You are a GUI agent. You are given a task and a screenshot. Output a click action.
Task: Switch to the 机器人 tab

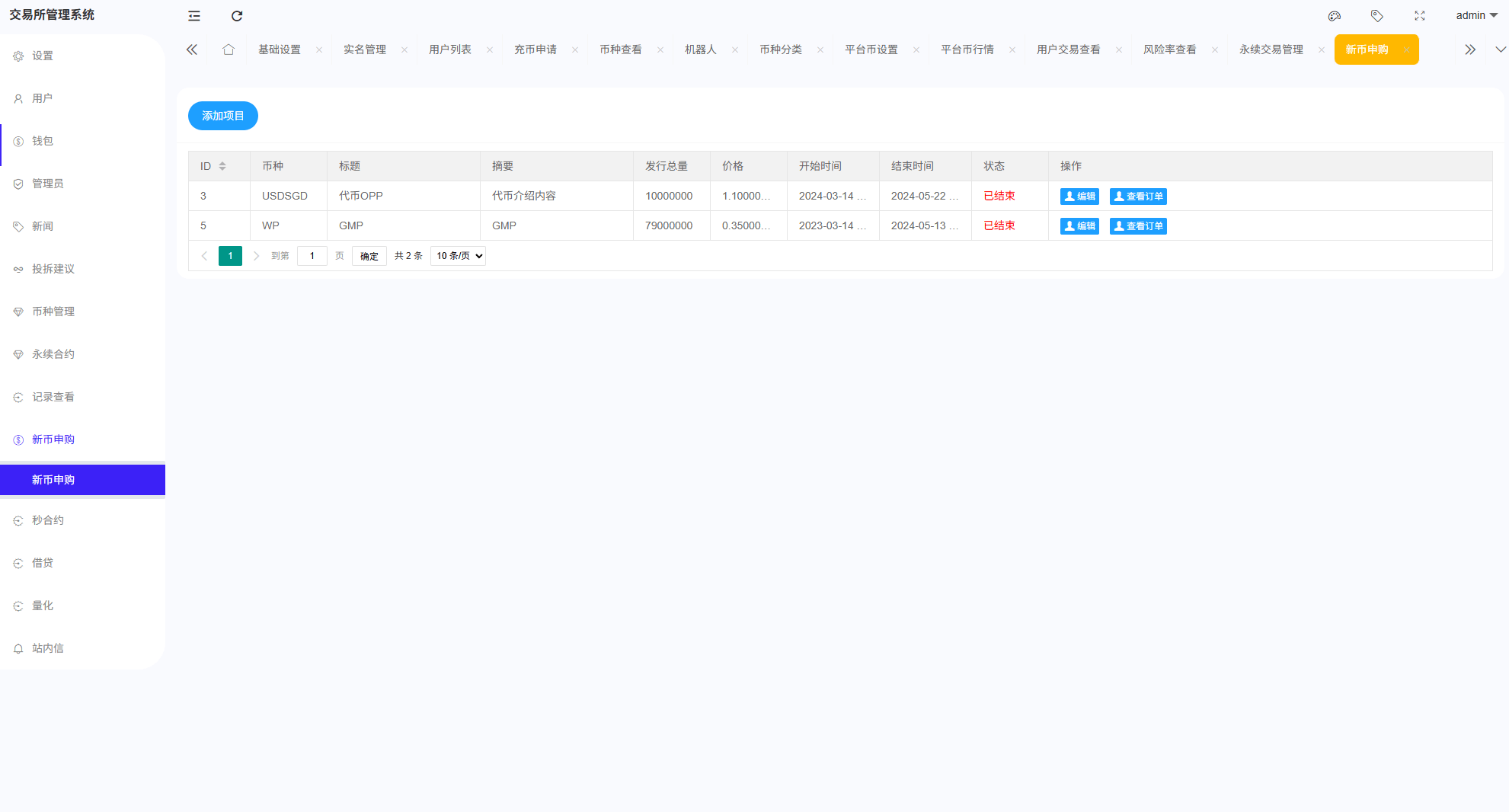click(700, 50)
